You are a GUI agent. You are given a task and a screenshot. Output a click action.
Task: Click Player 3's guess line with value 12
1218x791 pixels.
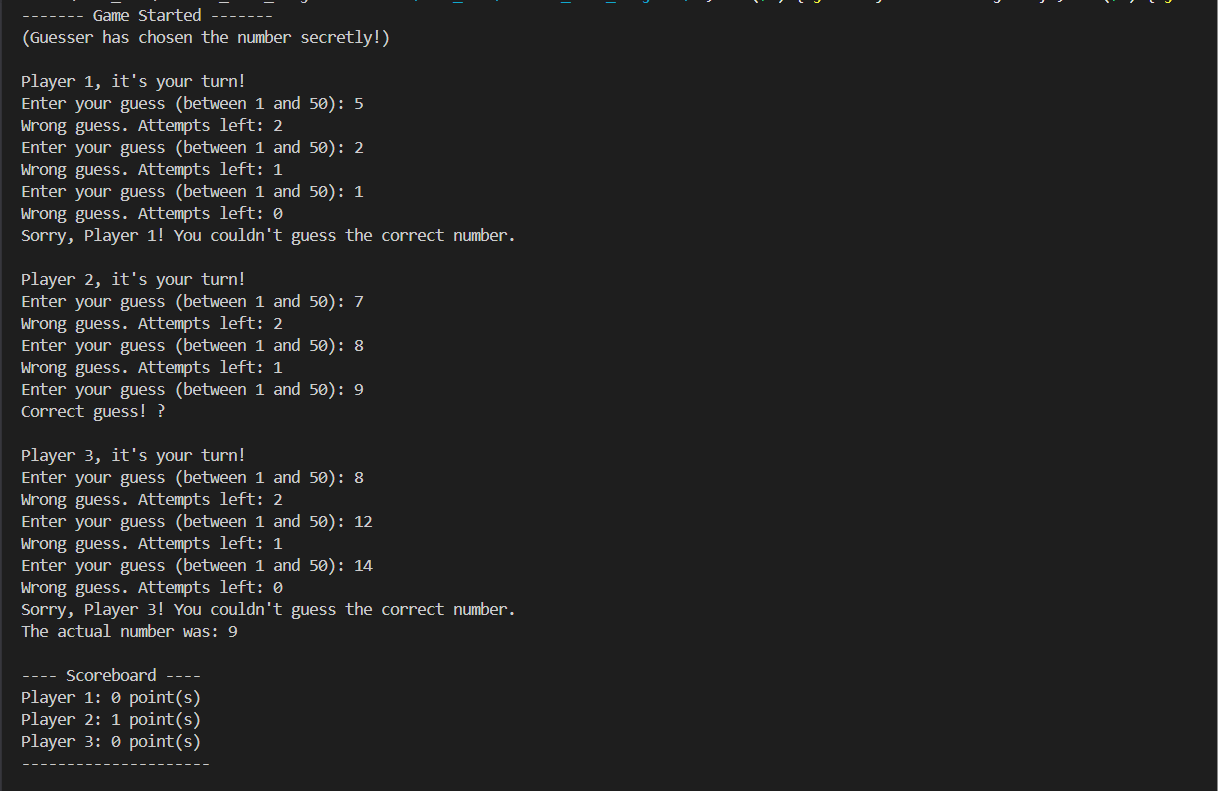pyautogui.click(x=196, y=522)
